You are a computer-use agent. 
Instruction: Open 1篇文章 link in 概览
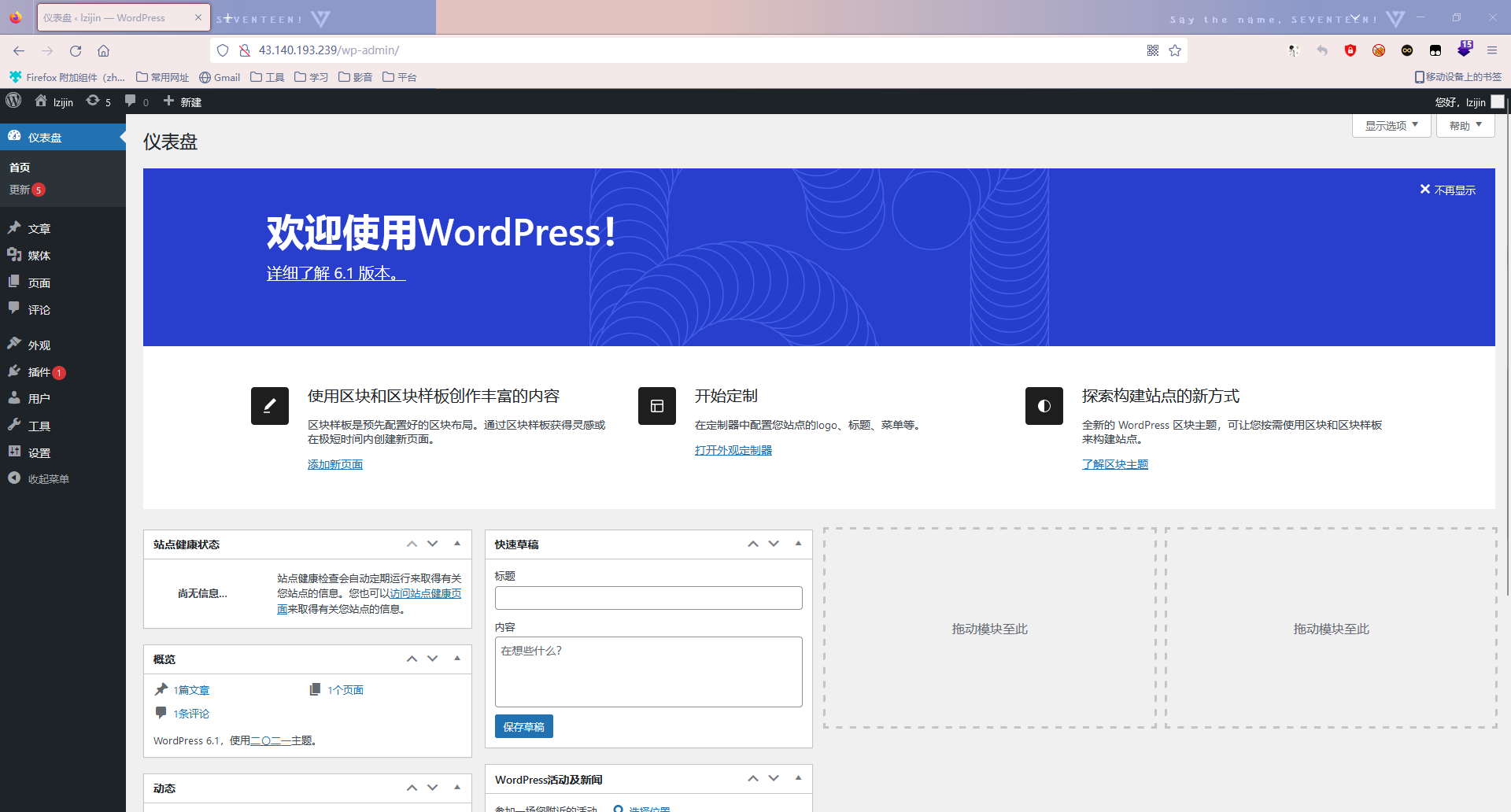click(191, 690)
